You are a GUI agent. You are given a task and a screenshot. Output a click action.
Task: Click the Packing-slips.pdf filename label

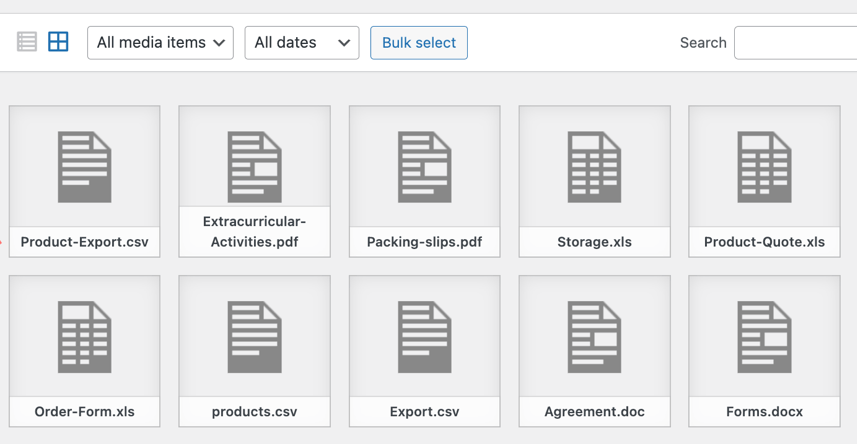pos(425,242)
